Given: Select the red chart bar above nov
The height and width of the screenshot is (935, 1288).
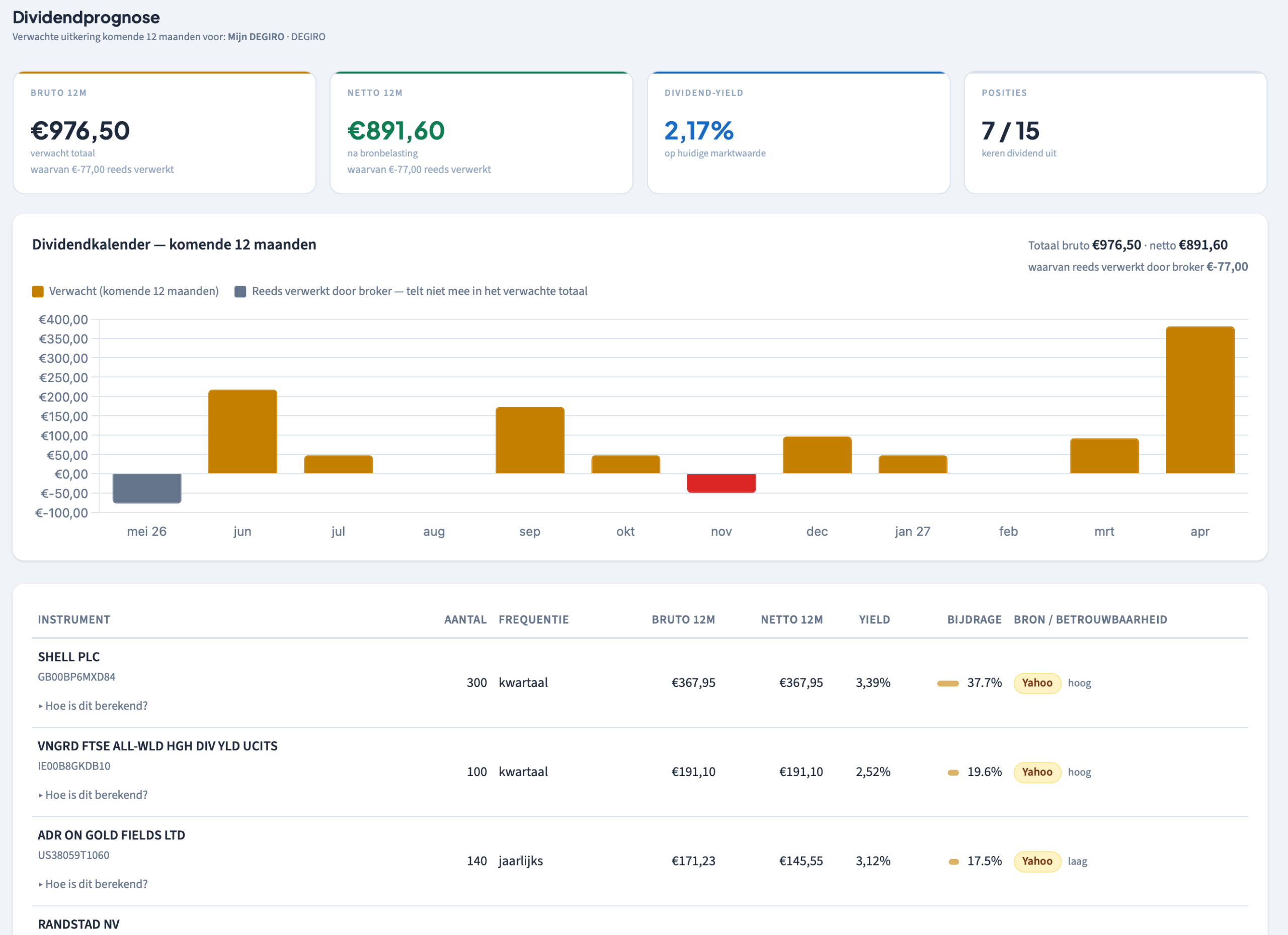Looking at the screenshot, I should [721, 483].
